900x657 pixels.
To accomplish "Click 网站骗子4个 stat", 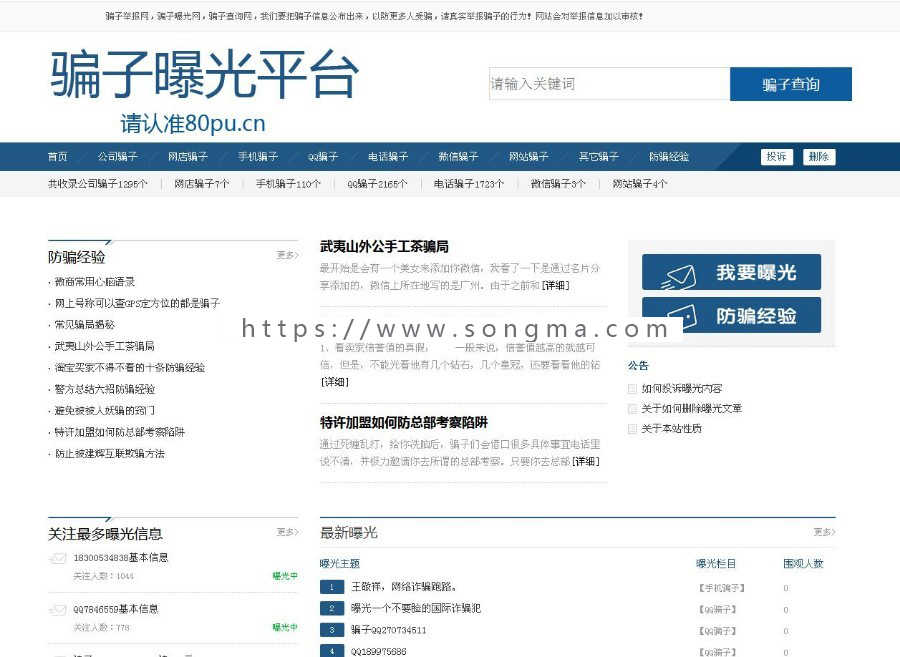I will click(639, 184).
